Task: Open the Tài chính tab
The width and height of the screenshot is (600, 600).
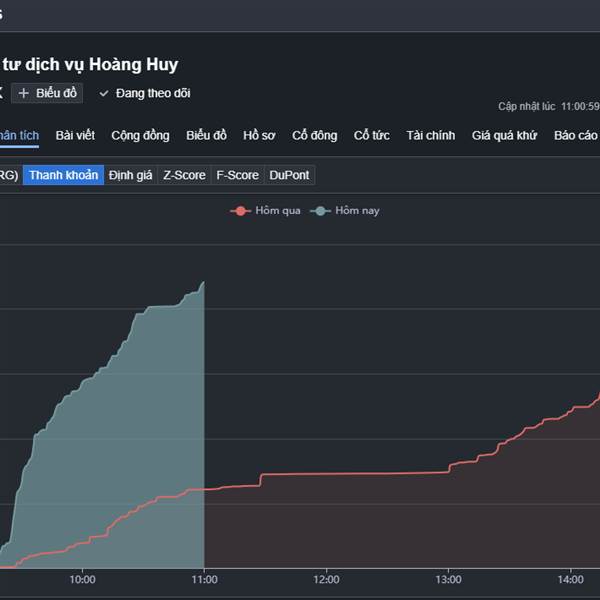Action: coord(430,136)
